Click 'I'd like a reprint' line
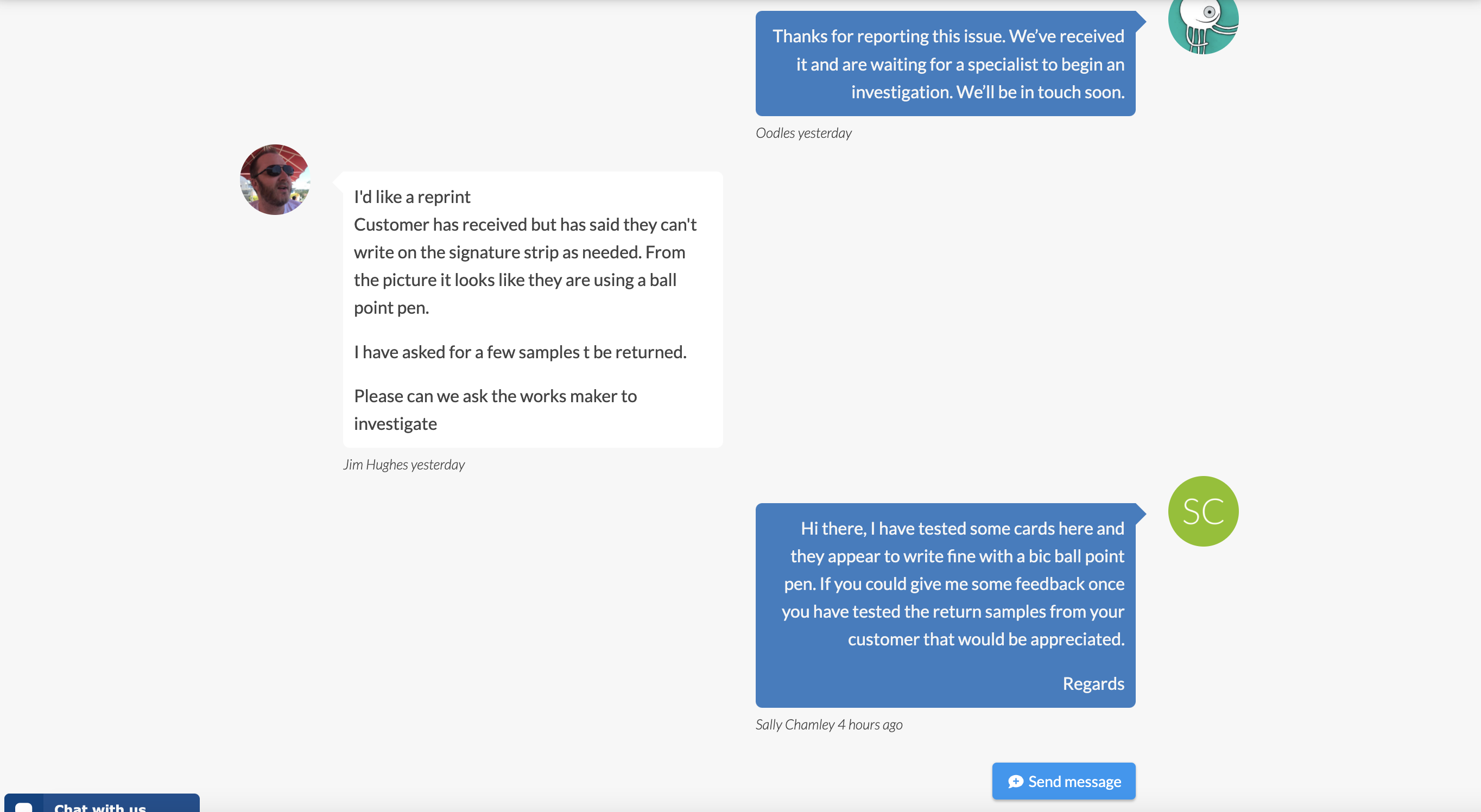The height and width of the screenshot is (812, 1481). (x=412, y=196)
